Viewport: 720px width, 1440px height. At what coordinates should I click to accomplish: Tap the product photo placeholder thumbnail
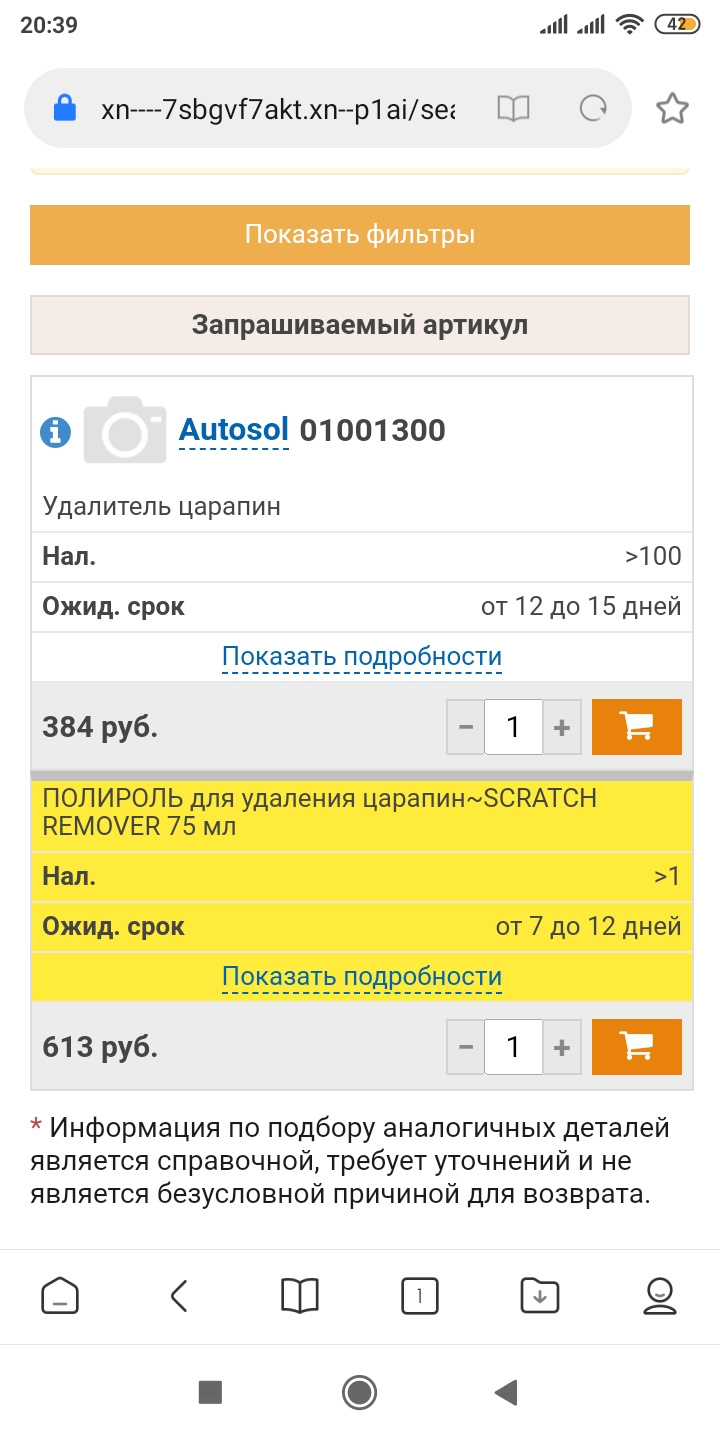pos(125,431)
